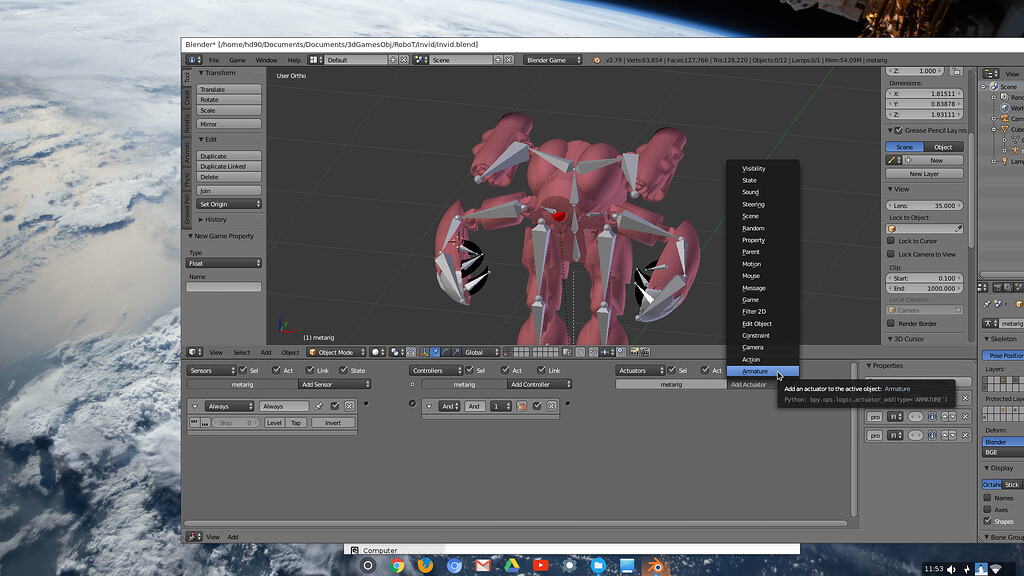Image resolution: width=1024 pixels, height=576 pixels.
Task: Toggle the Grease Pencil Layers checkbox
Action: [x=899, y=130]
